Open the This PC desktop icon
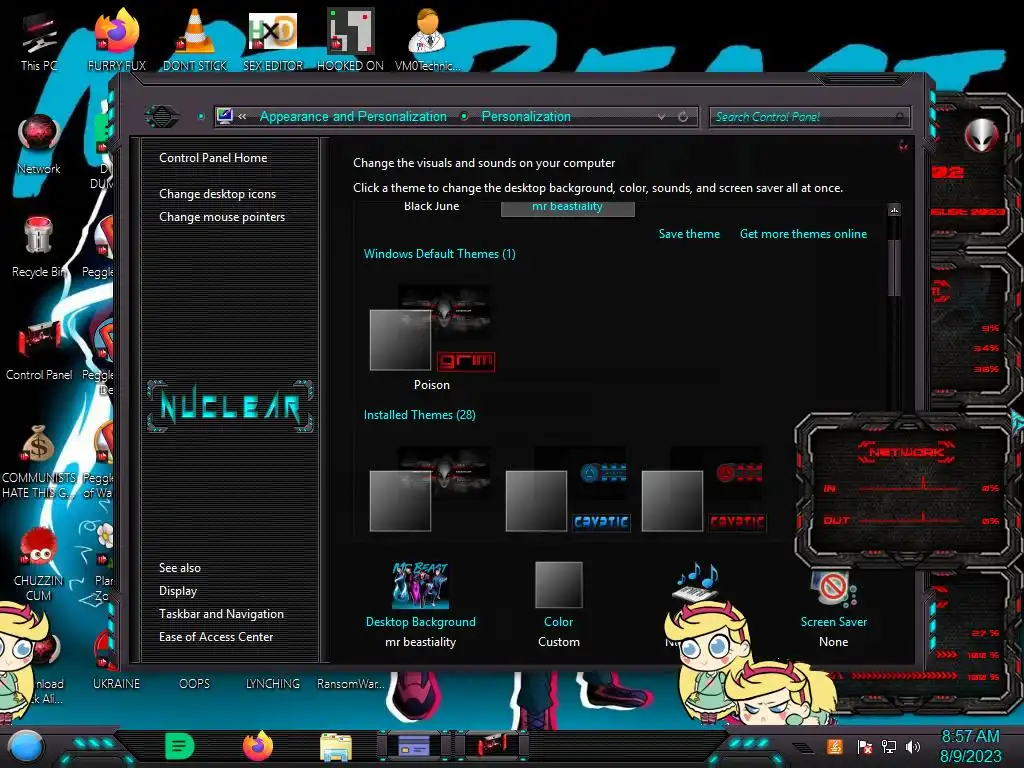Image resolution: width=1024 pixels, height=768 pixels. [39, 40]
